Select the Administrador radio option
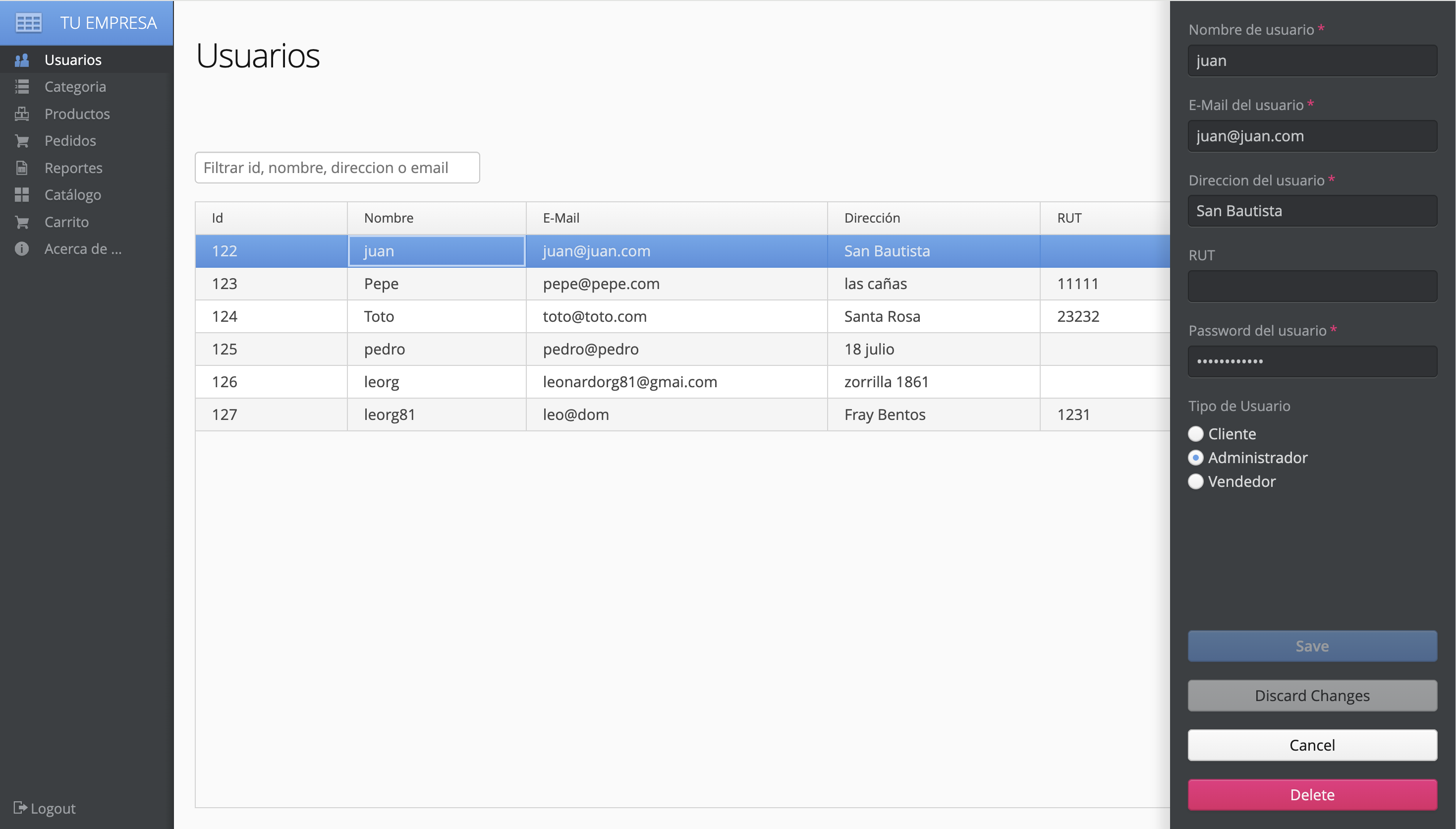Screen dimensions: 1456x829 1195,458
